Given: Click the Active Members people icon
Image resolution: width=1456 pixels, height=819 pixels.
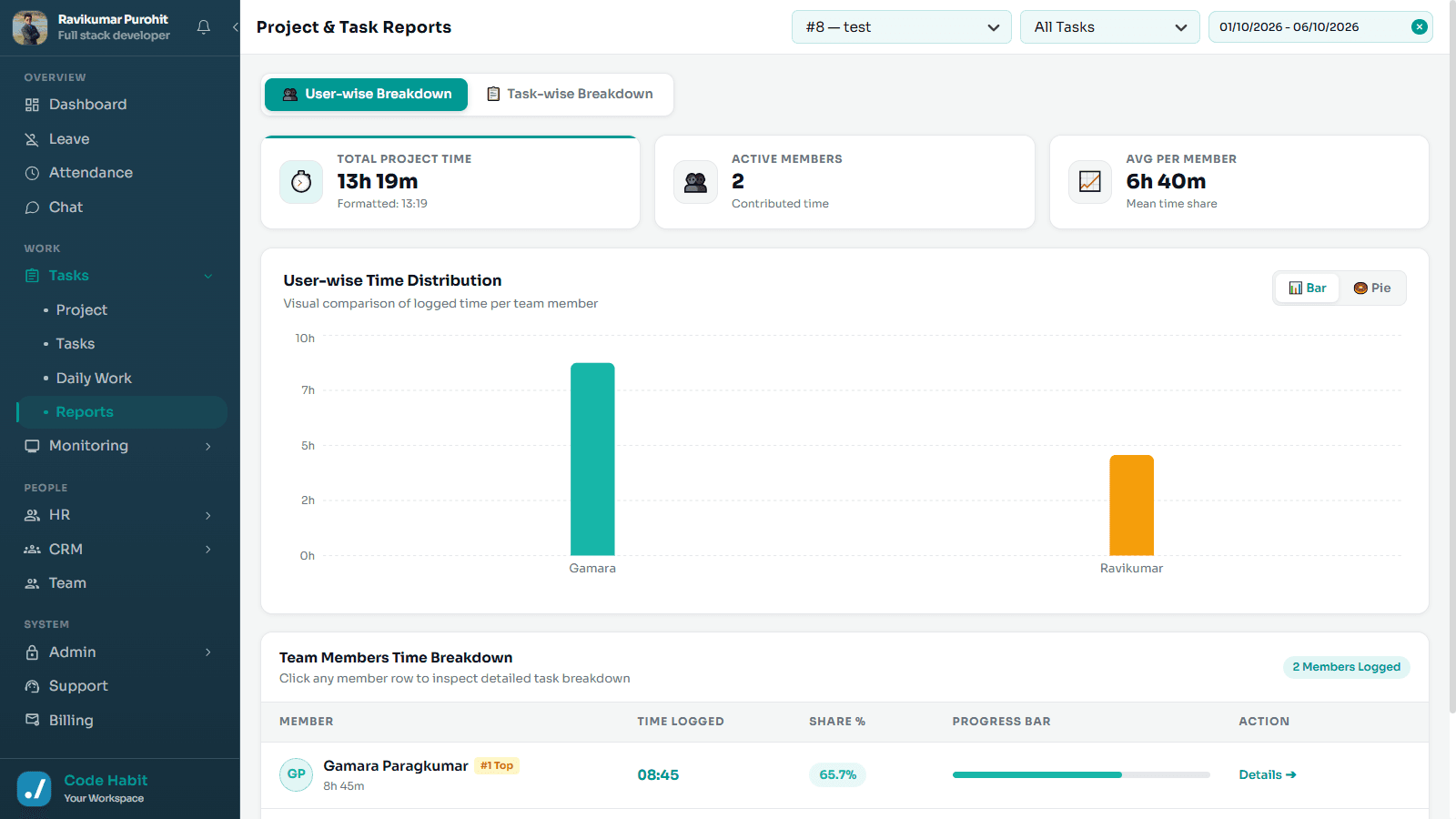Looking at the screenshot, I should tap(696, 182).
